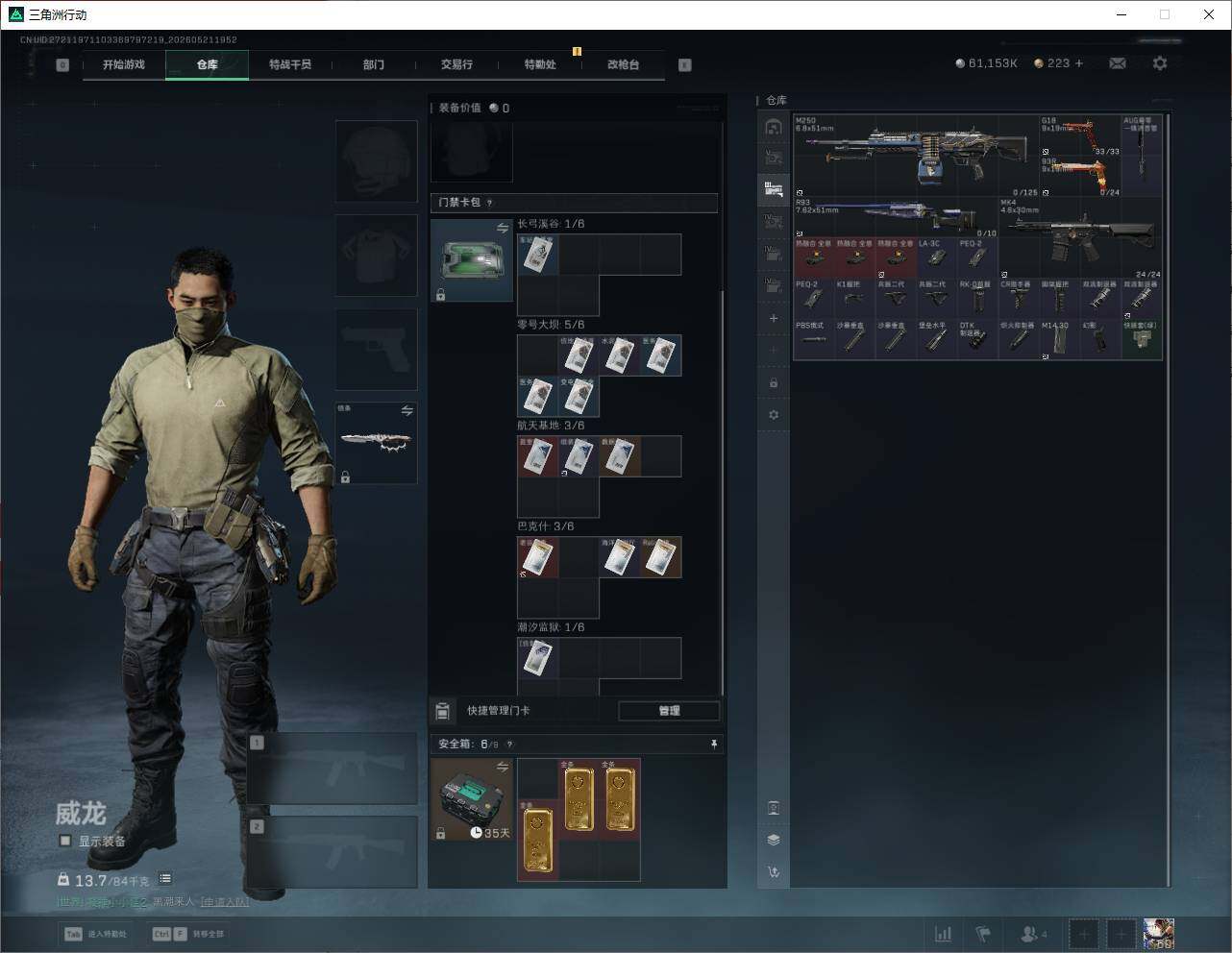
Task: Click the first empty squad plus slot
Action: 1083,934
